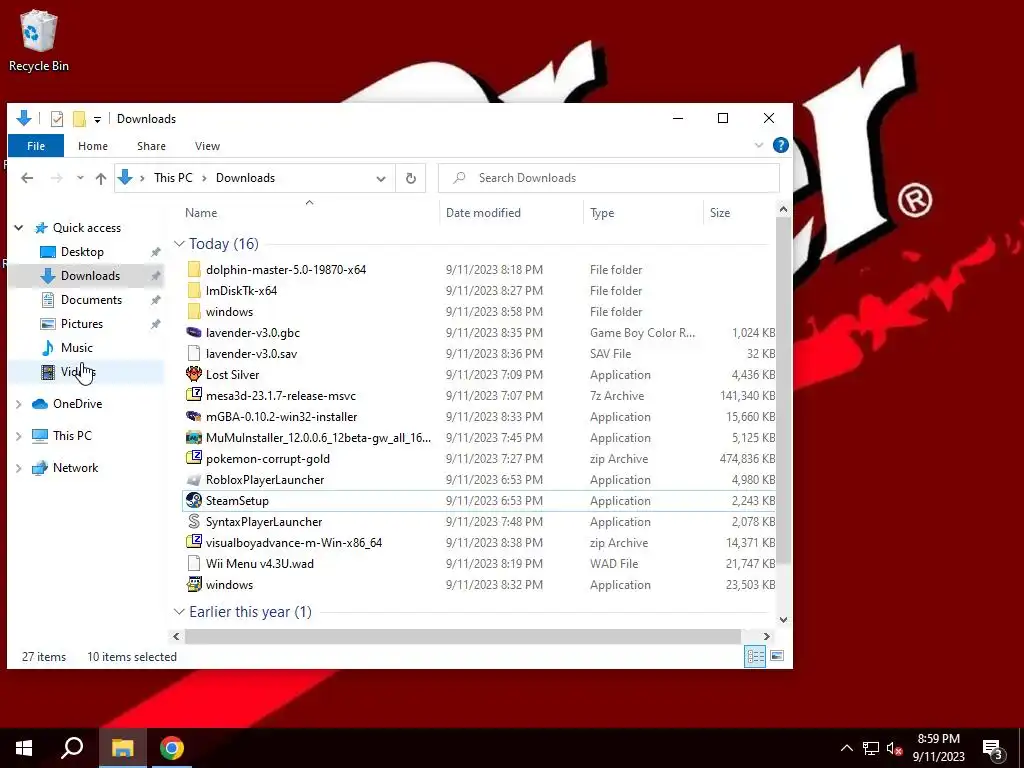
Task: Select SyntaxPlayerLauncher application icon
Action: [193, 521]
